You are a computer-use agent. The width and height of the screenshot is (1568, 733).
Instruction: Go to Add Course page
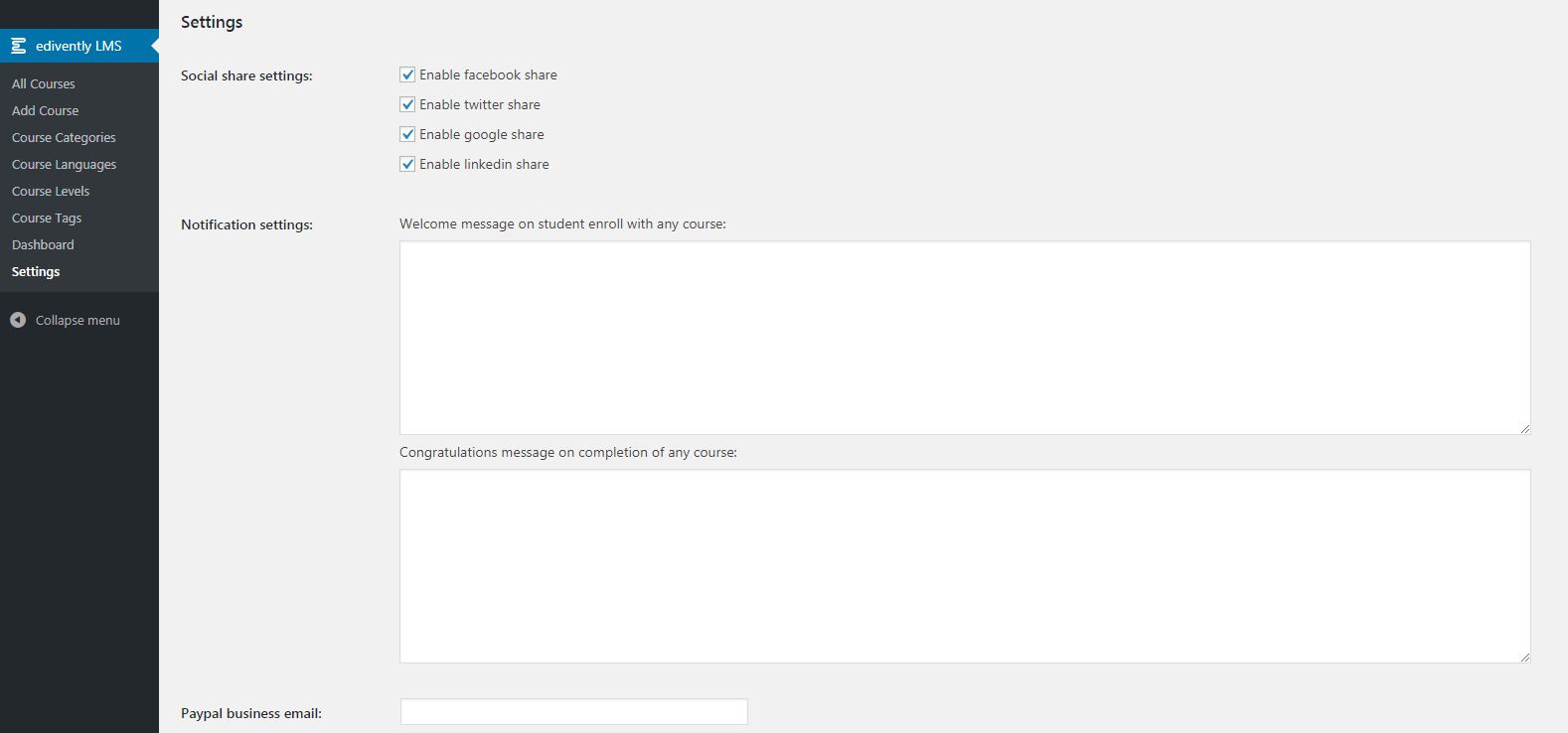[x=46, y=110]
